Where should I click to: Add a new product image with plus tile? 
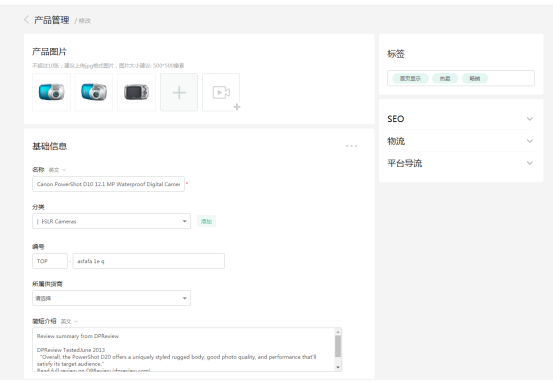pyautogui.click(x=179, y=92)
